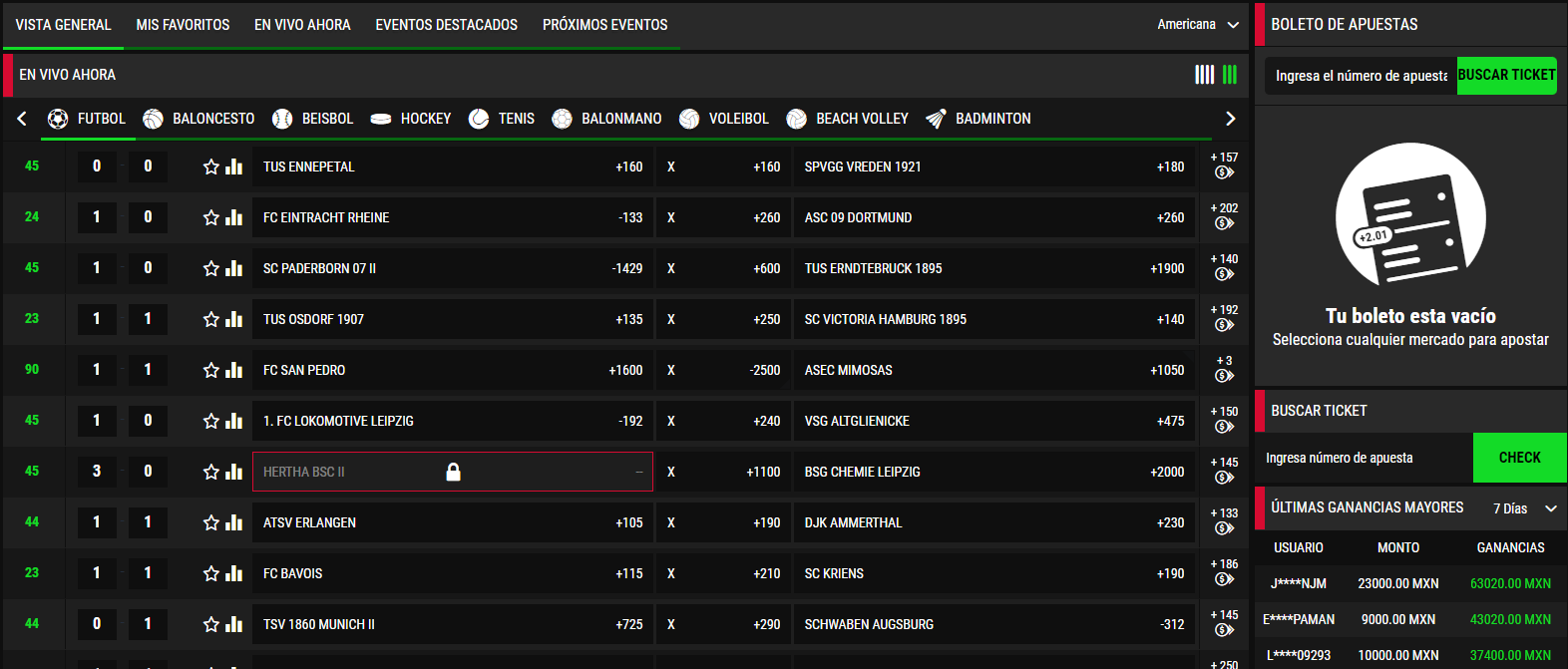Bet on draw X +260 Rheine match

point(723,217)
